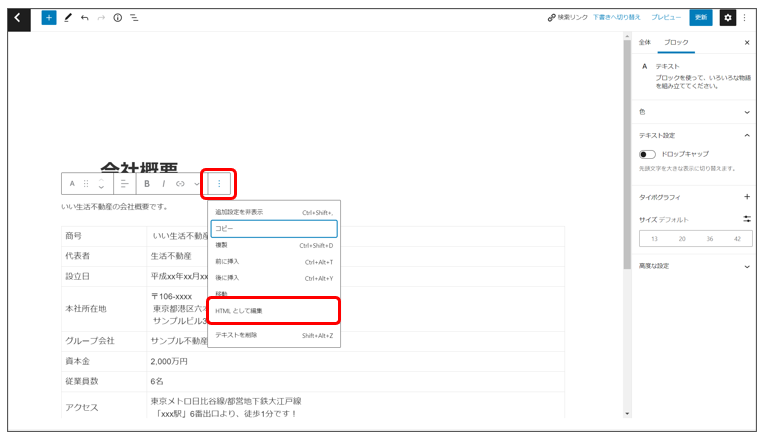Image resolution: width=768 pixels, height=439 pixels.
Task: Click the settings gear icon
Action: [x=727, y=18]
